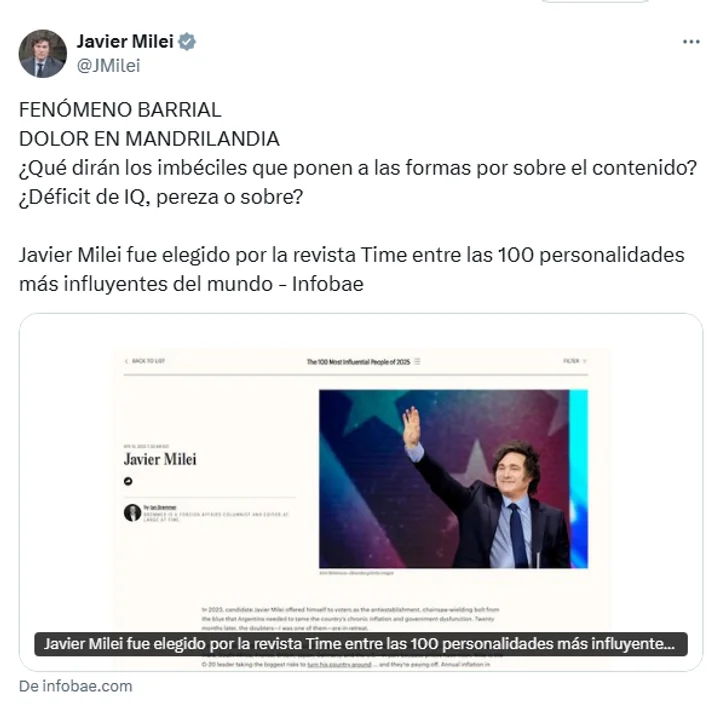
Task: Click the round share icon under the Javier Milei heading
Action: (128, 481)
